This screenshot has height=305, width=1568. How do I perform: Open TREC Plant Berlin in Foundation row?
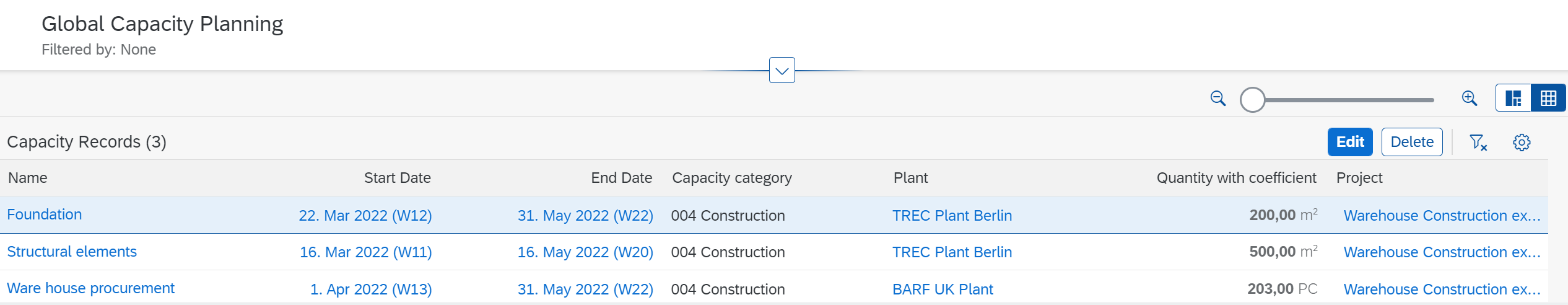[952, 216]
